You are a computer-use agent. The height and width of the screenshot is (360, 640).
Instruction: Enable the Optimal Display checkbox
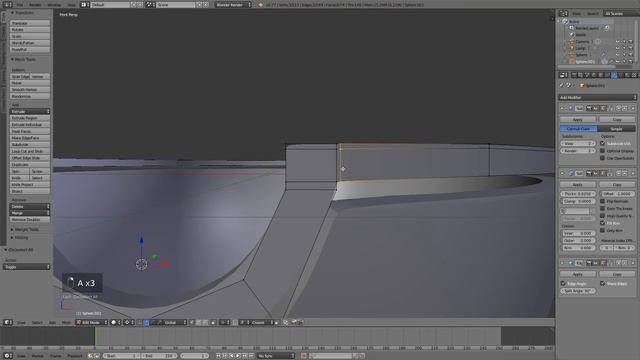[x=602, y=151]
